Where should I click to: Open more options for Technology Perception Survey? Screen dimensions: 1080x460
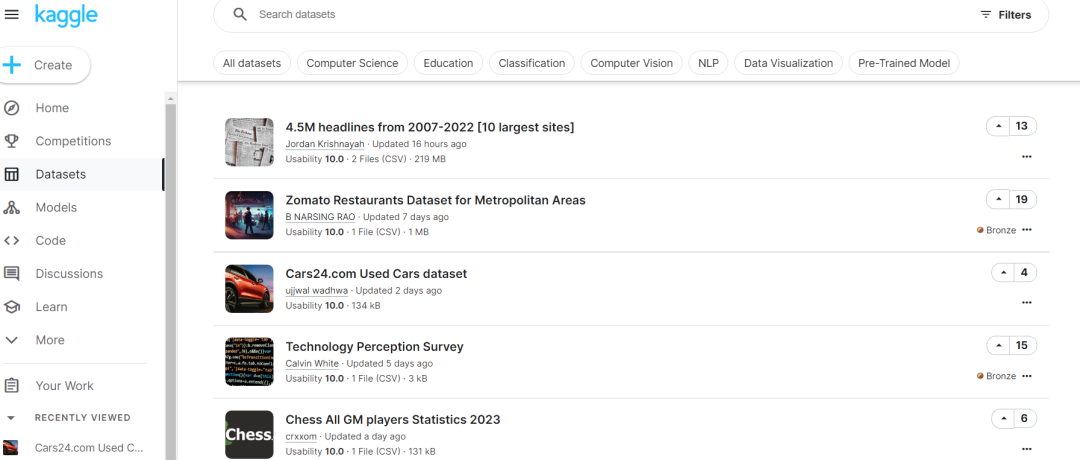(1027, 376)
